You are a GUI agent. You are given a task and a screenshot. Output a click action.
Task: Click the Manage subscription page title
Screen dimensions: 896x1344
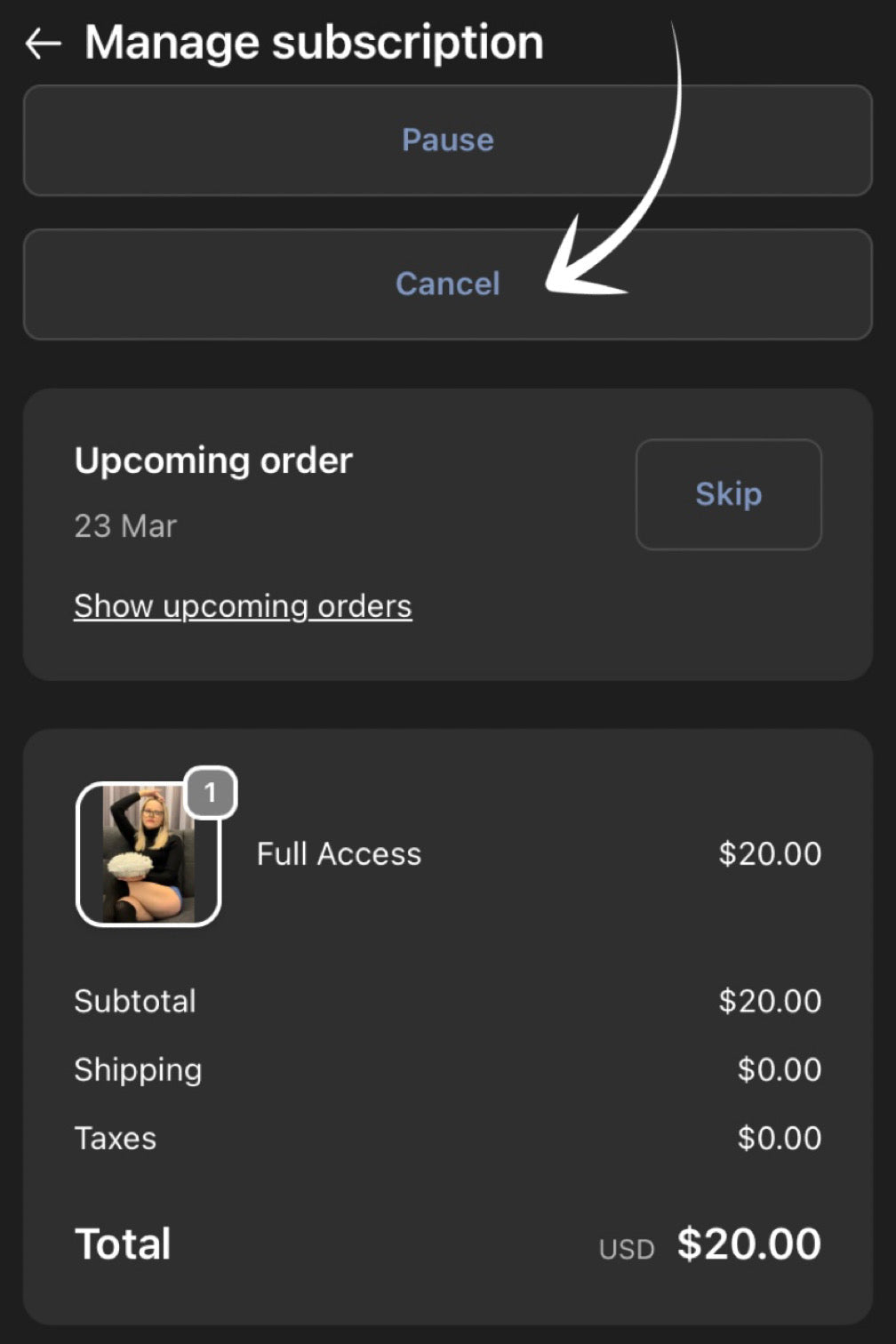click(314, 43)
